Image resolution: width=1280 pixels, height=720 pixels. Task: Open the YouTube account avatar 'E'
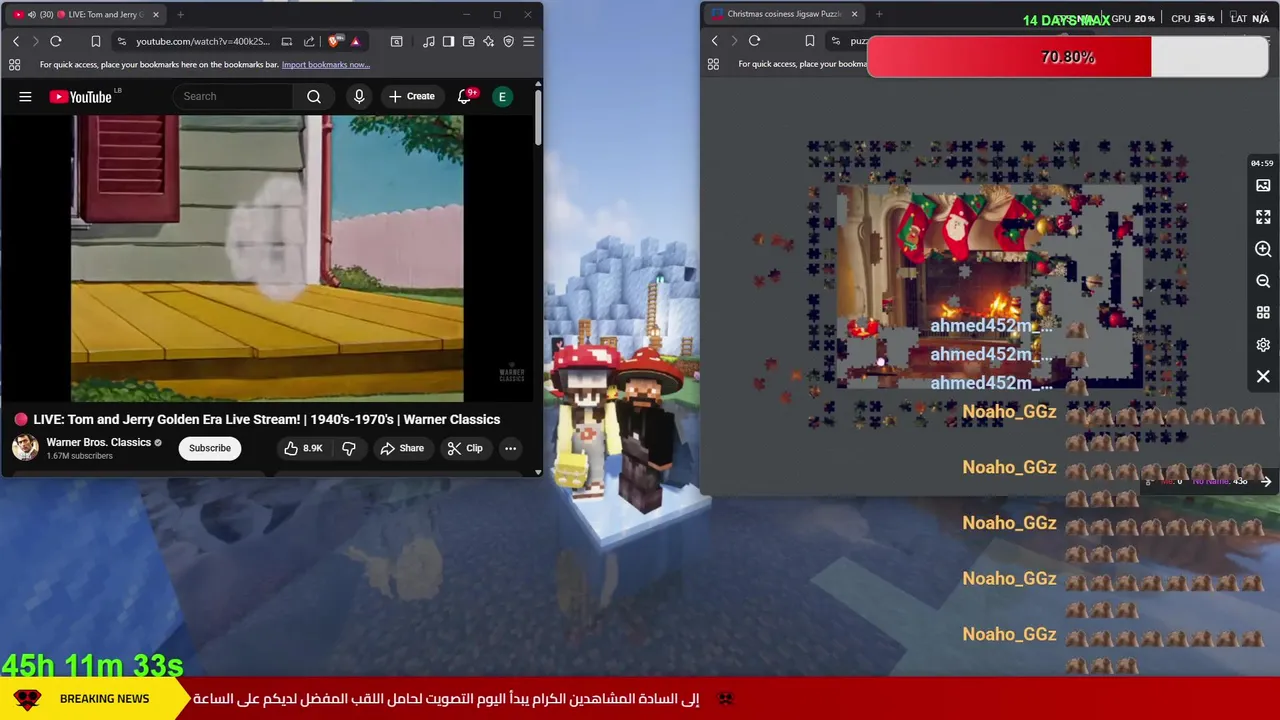[503, 96]
